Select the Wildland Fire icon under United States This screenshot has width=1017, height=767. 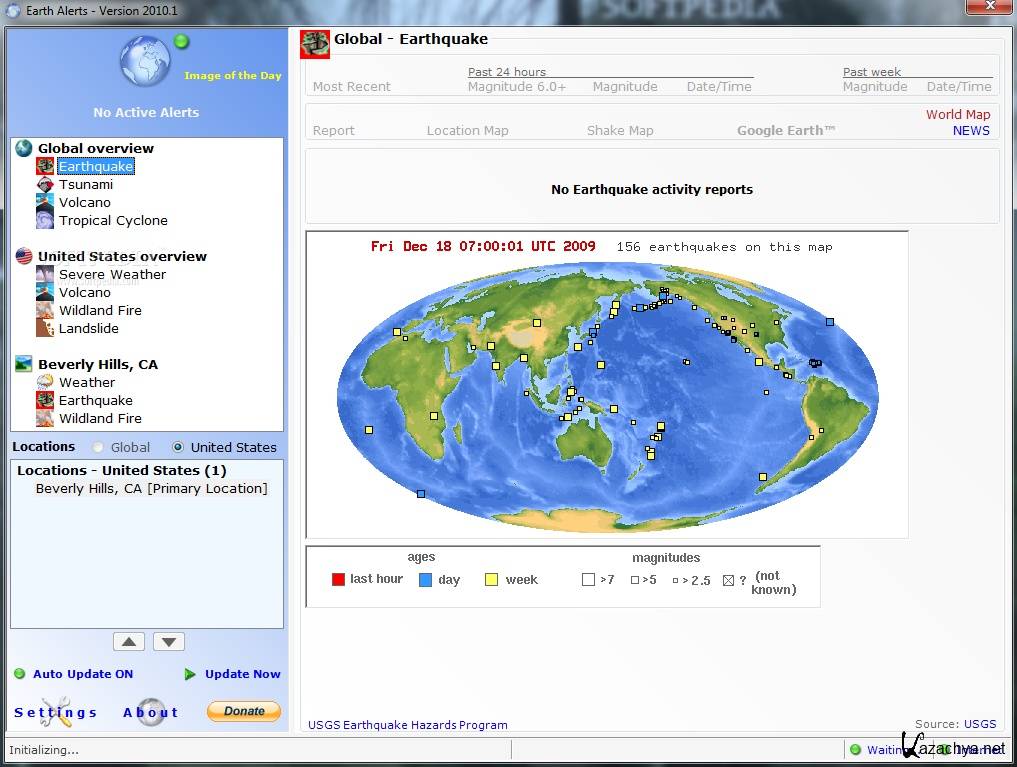pos(45,311)
